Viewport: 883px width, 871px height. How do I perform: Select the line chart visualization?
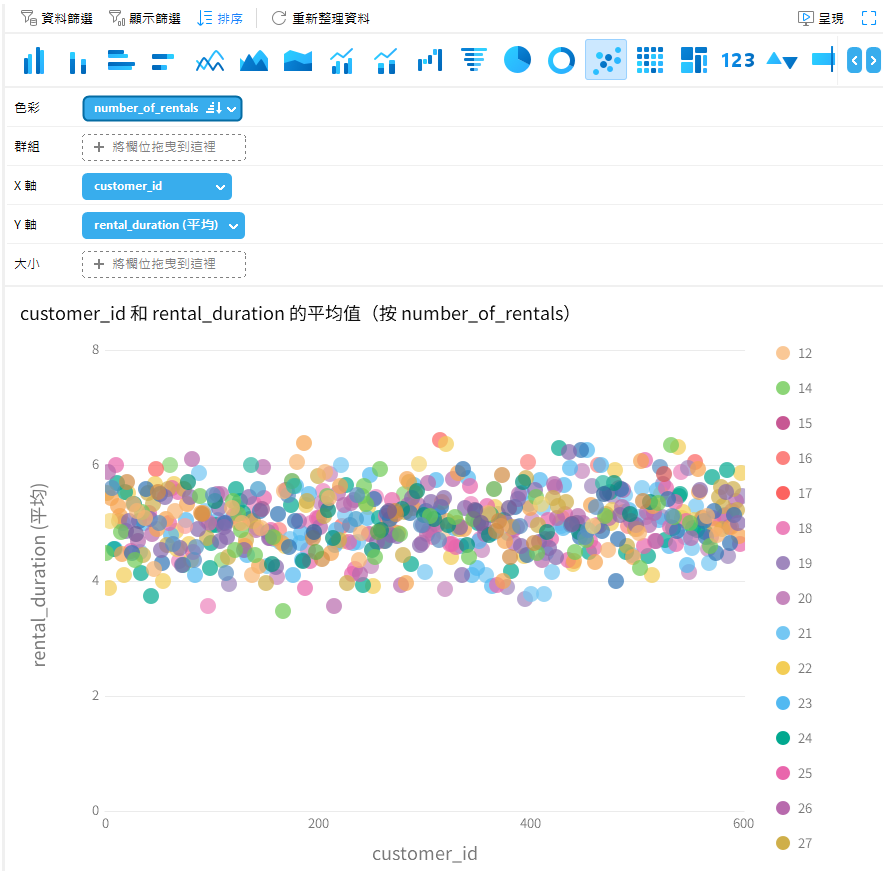click(209, 60)
